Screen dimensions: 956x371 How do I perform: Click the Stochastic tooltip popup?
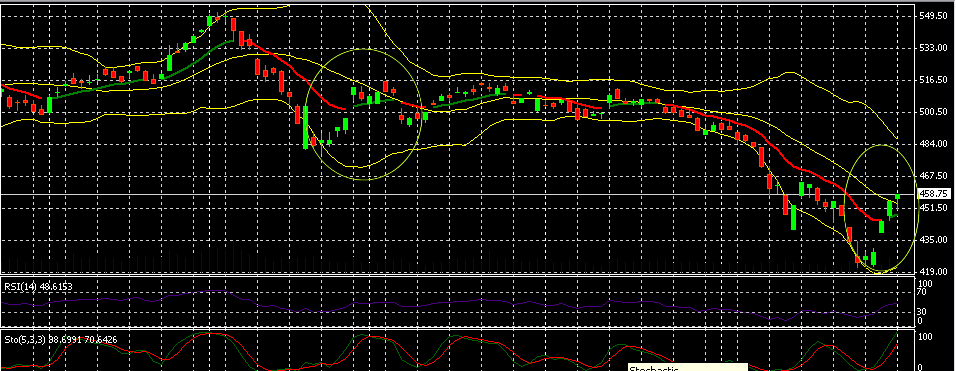[x=688, y=367]
